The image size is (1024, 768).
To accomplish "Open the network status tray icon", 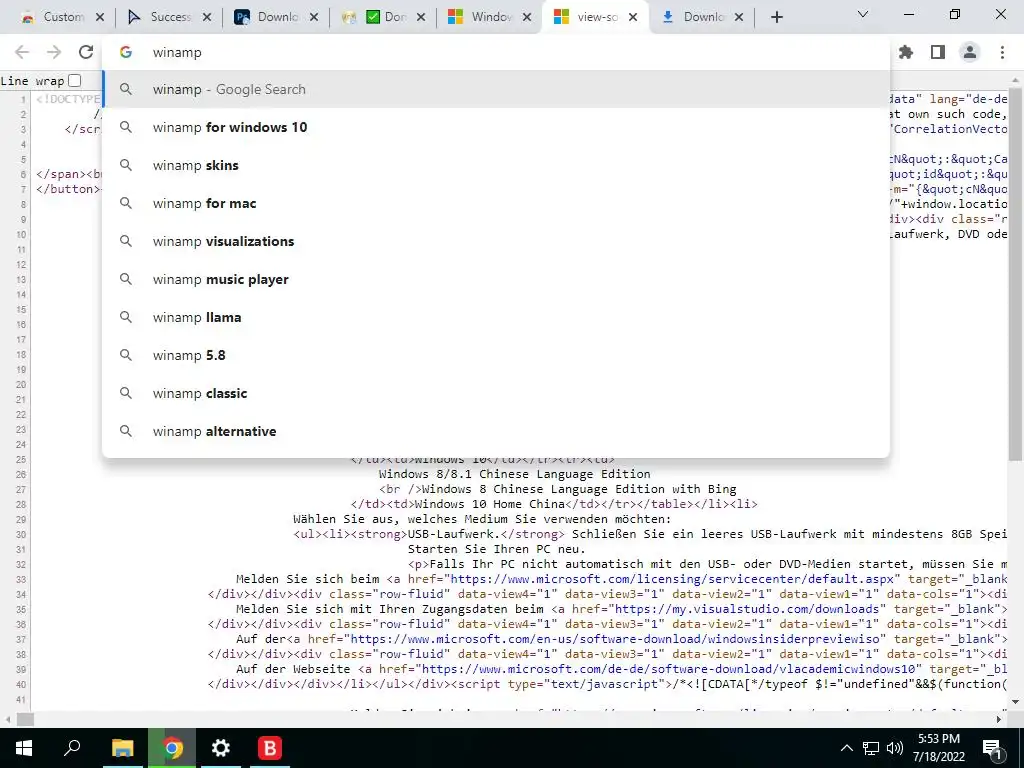I will [x=871, y=748].
